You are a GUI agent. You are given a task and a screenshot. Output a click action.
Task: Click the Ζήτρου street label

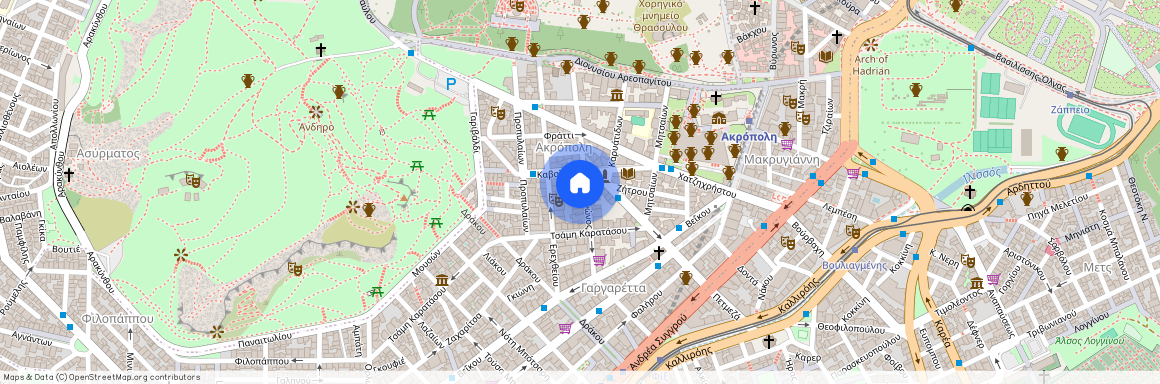coord(631,190)
